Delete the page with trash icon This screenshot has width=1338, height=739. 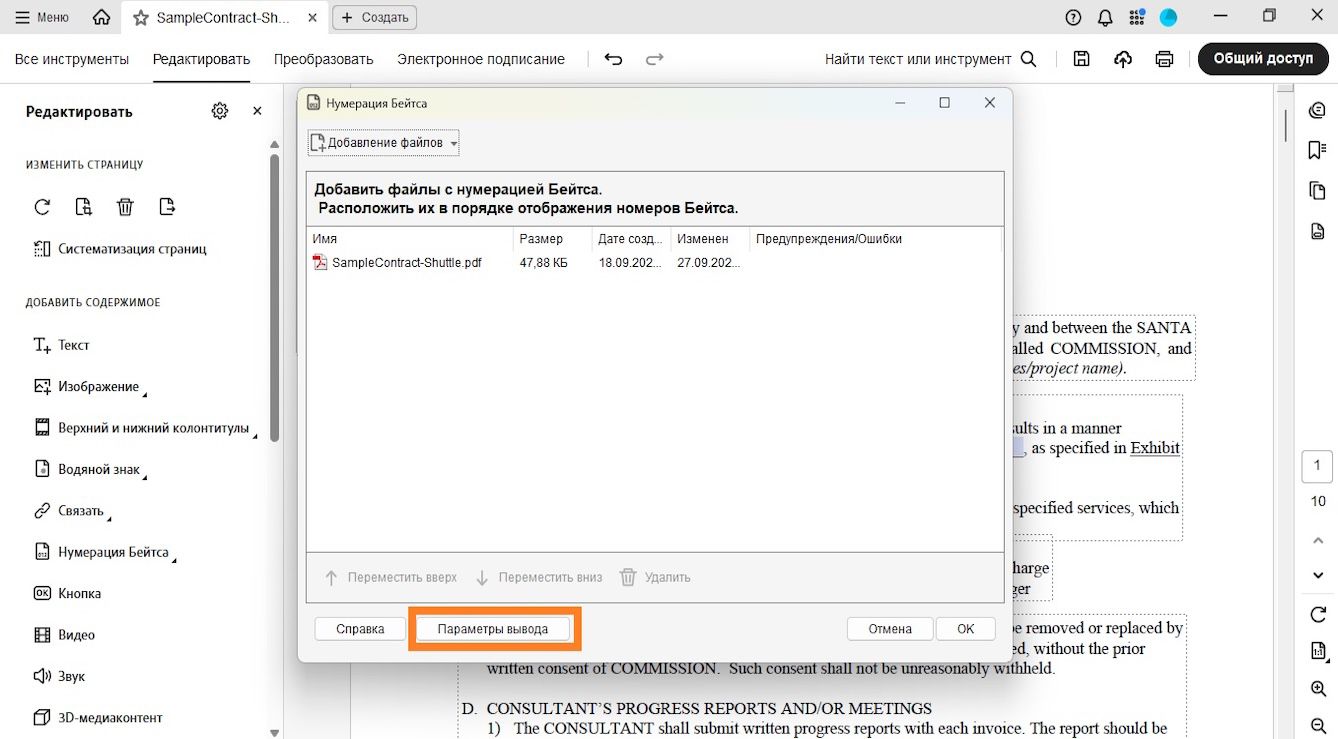coord(125,207)
